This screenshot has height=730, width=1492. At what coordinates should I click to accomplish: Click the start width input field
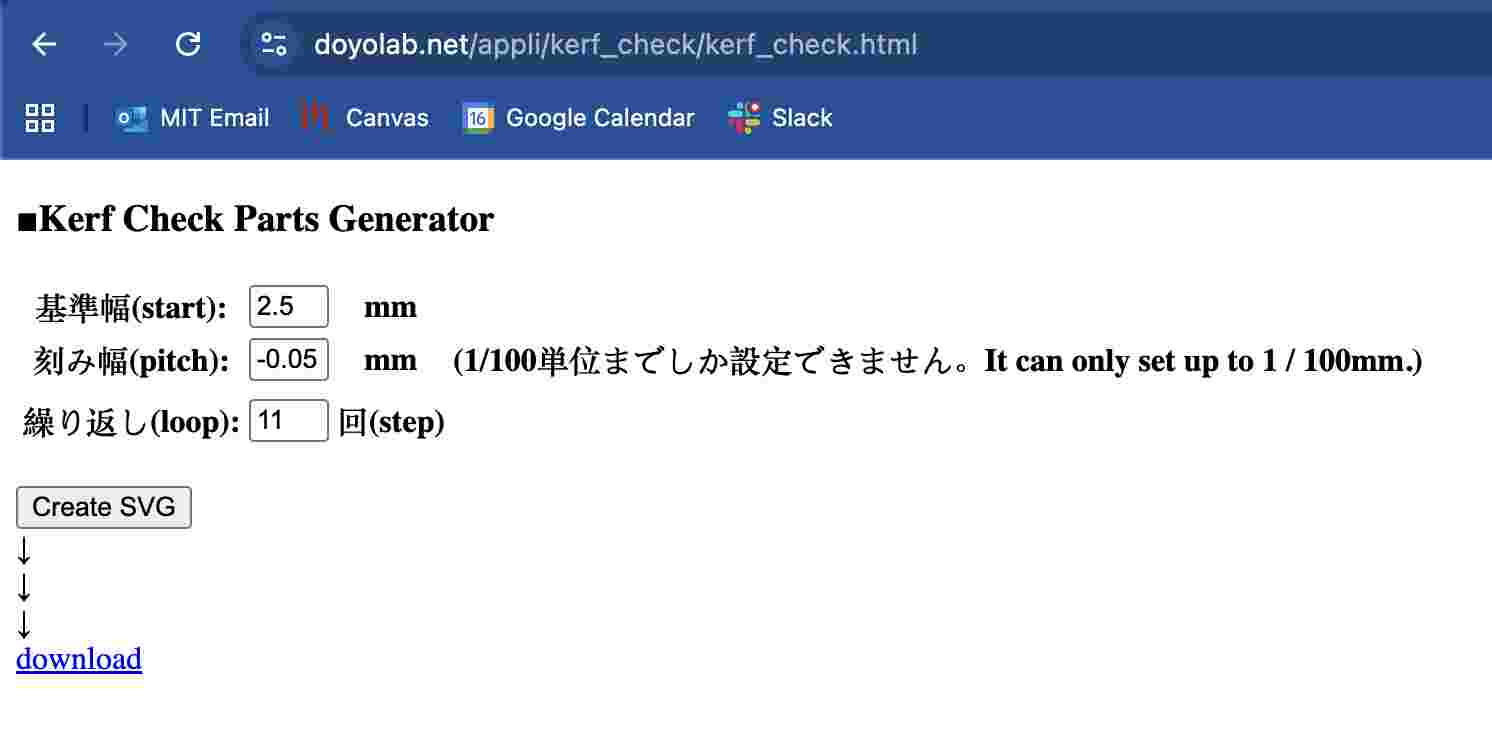(x=288, y=306)
